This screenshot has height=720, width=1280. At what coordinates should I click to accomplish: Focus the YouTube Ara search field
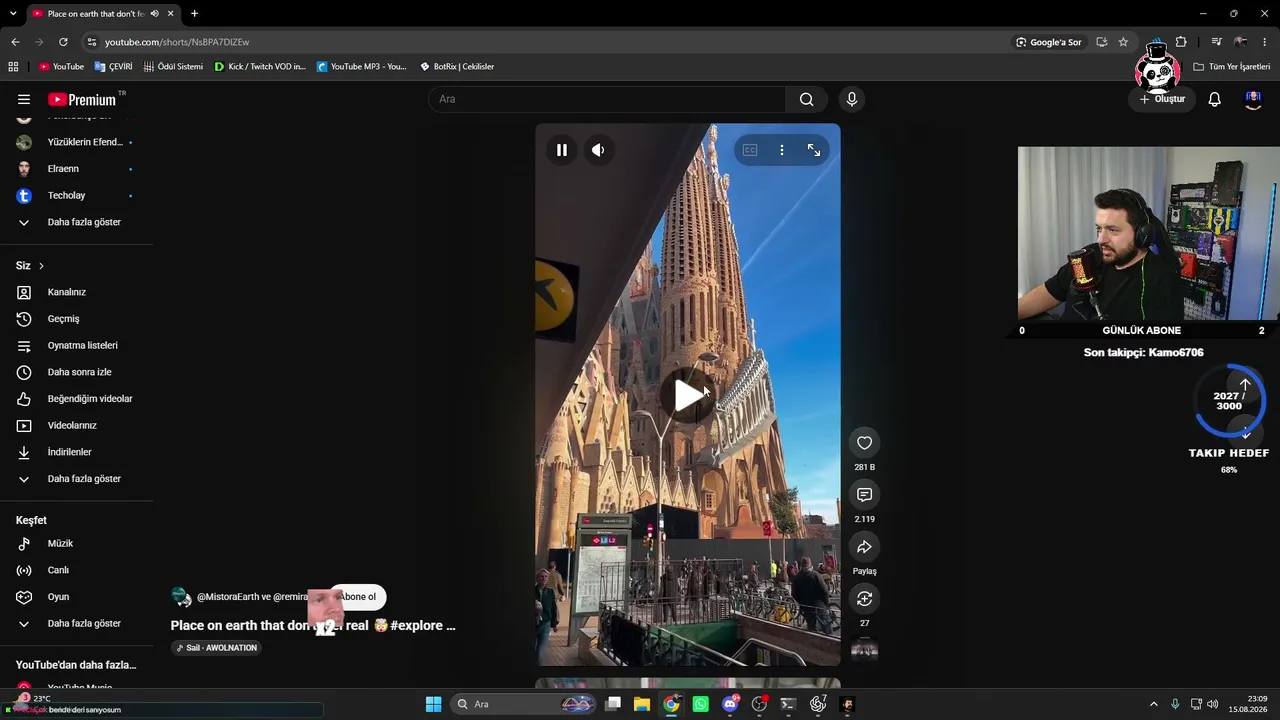pyautogui.click(x=607, y=99)
